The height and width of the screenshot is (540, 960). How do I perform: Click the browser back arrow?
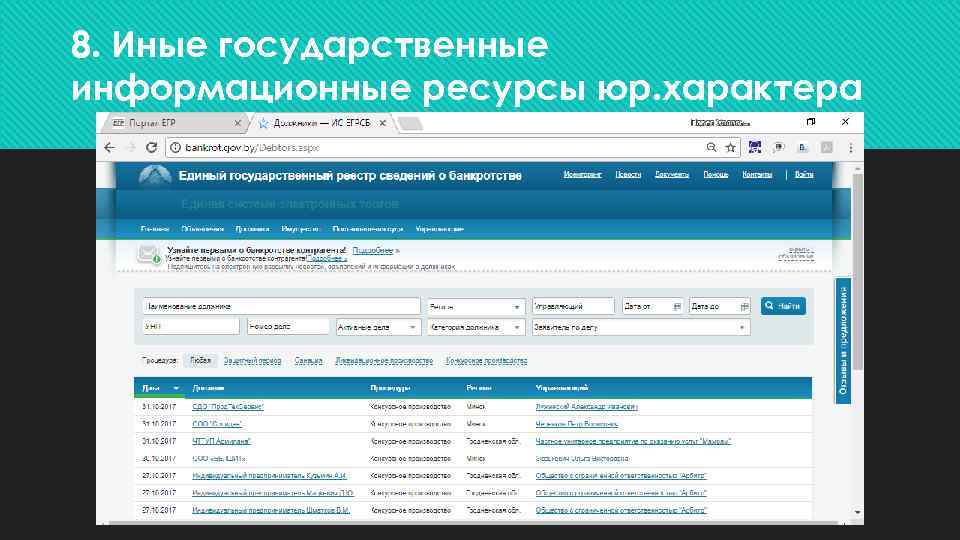[110, 148]
